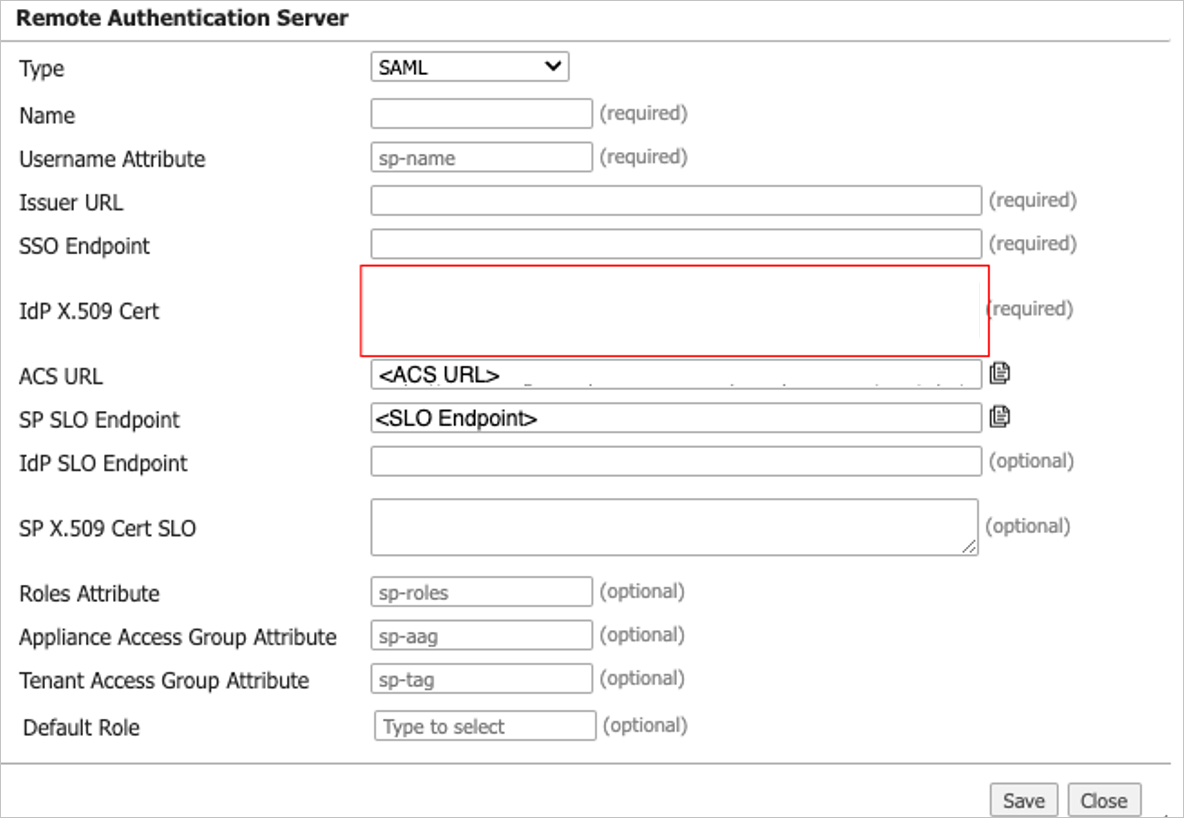Click the SP X.509 Cert SLO textarea

pyautogui.click(x=674, y=527)
